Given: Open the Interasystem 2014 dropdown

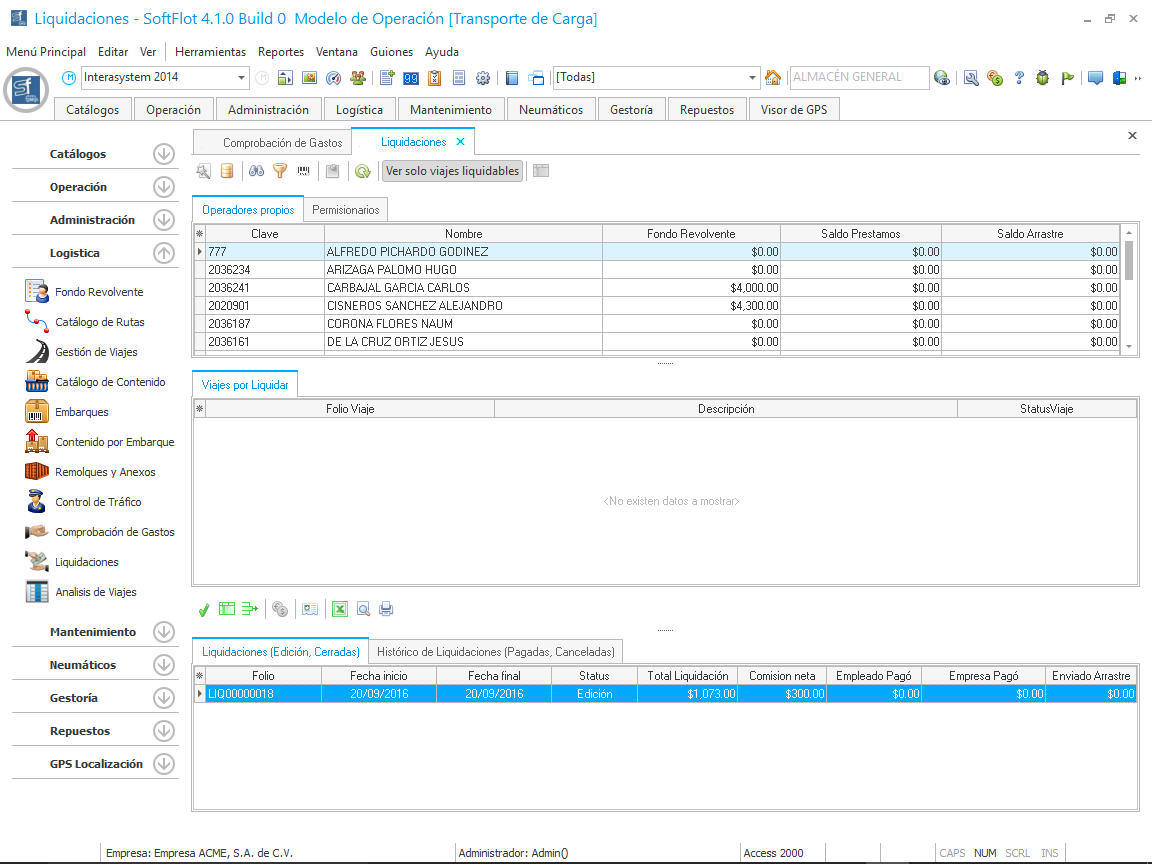Looking at the screenshot, I should (x=242, y=78).
